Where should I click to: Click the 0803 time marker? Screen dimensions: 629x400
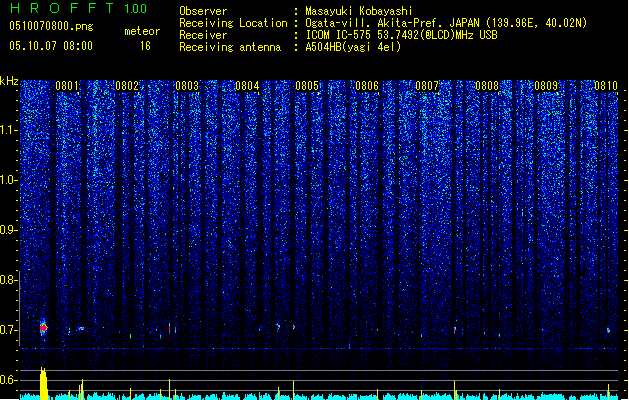[x=187, y=85]
